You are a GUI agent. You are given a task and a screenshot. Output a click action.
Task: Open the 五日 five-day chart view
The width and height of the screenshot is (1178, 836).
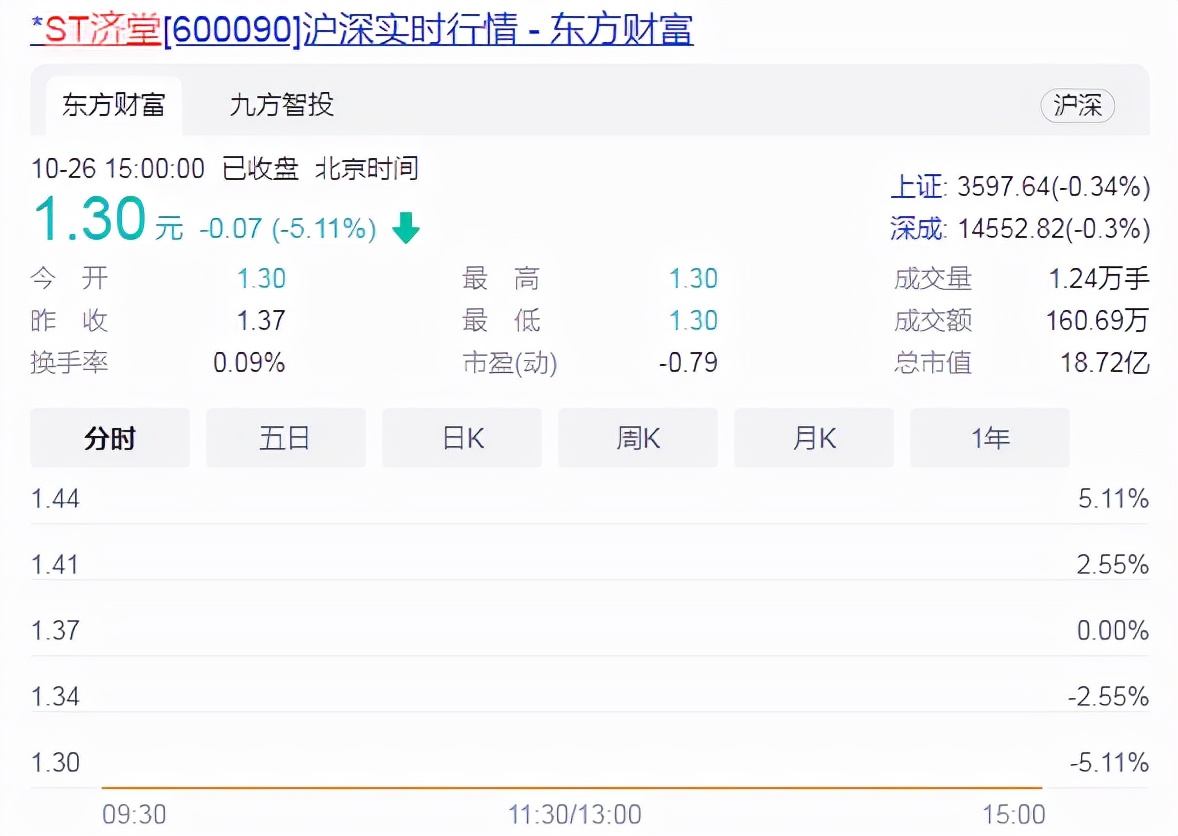pyautogui.click(x=285, y=437)
